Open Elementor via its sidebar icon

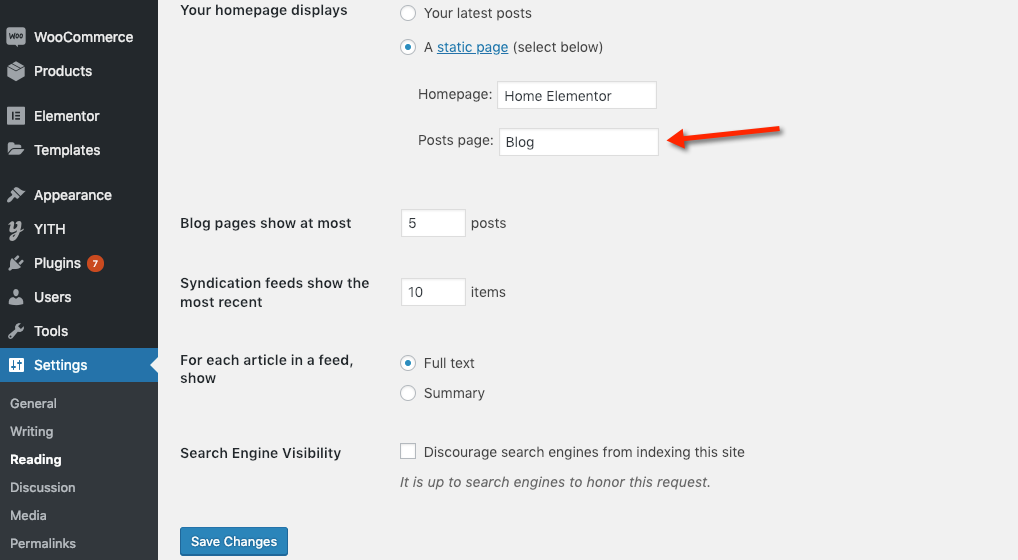pos(16,116)
